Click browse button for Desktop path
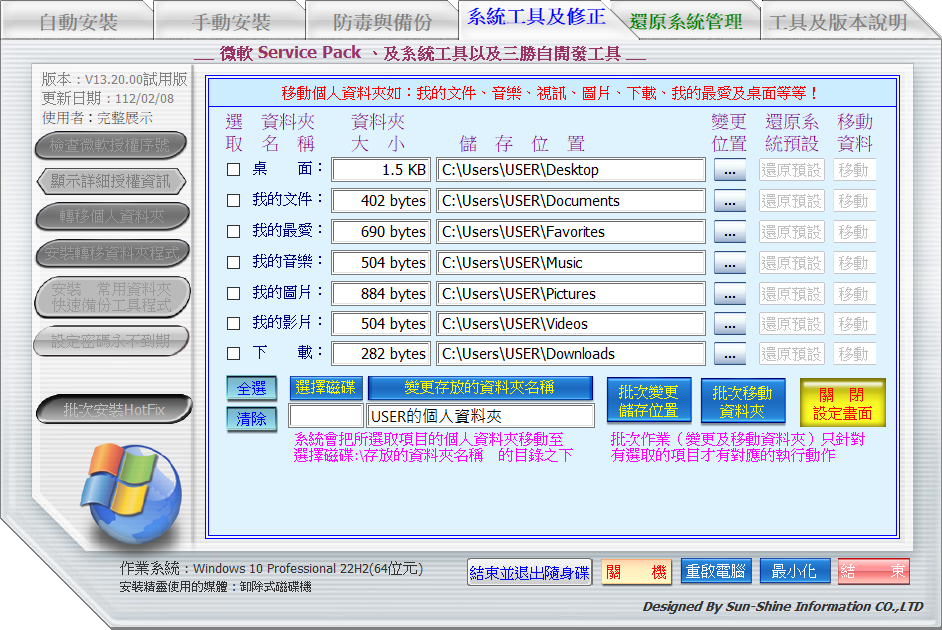The image size is (942, 630). 729,170
